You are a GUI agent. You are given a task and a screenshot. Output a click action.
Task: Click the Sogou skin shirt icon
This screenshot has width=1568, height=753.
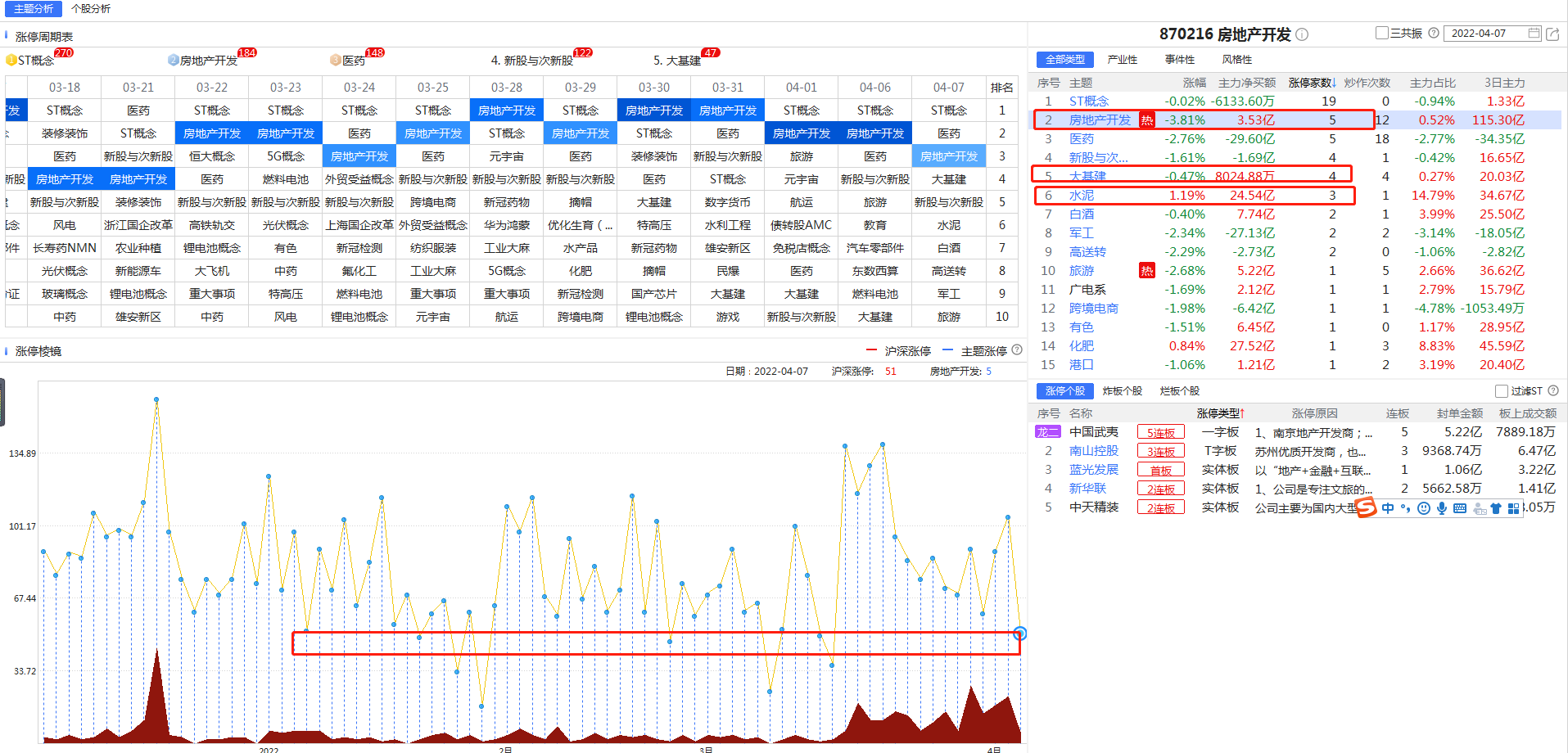tap(1496, 508)
